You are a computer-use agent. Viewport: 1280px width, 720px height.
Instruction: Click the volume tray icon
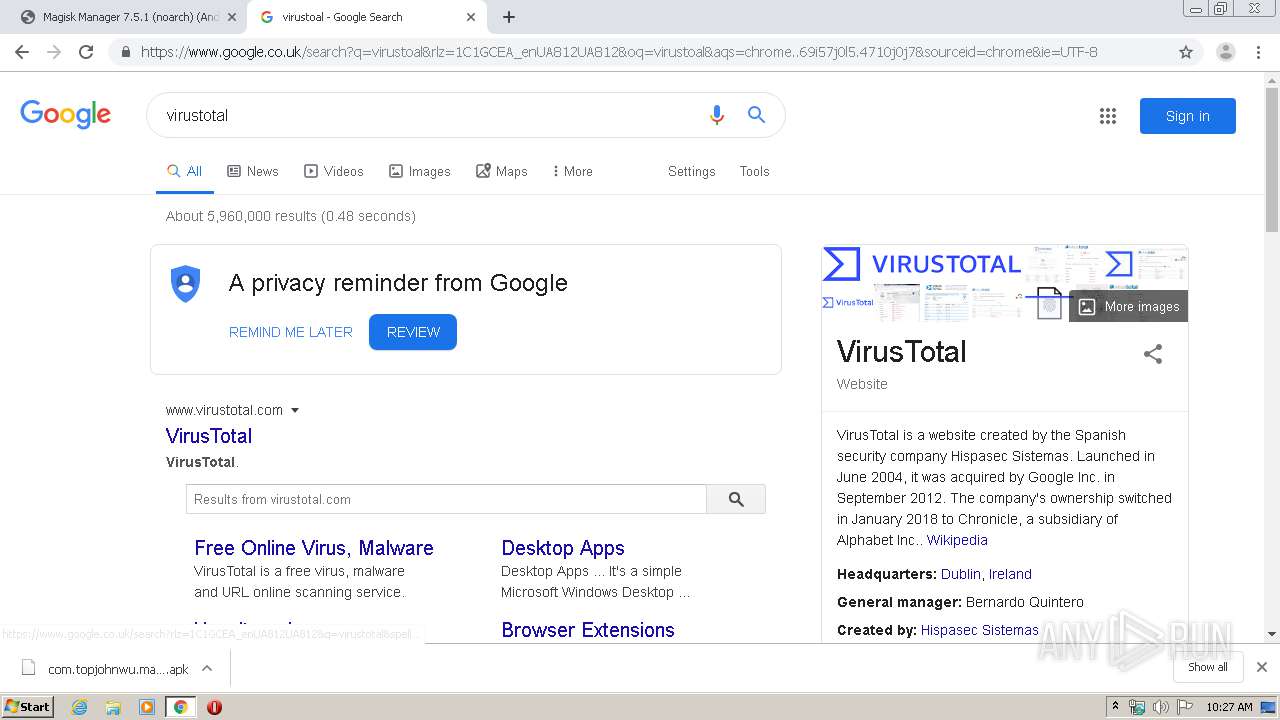[x=1160, y=707]
